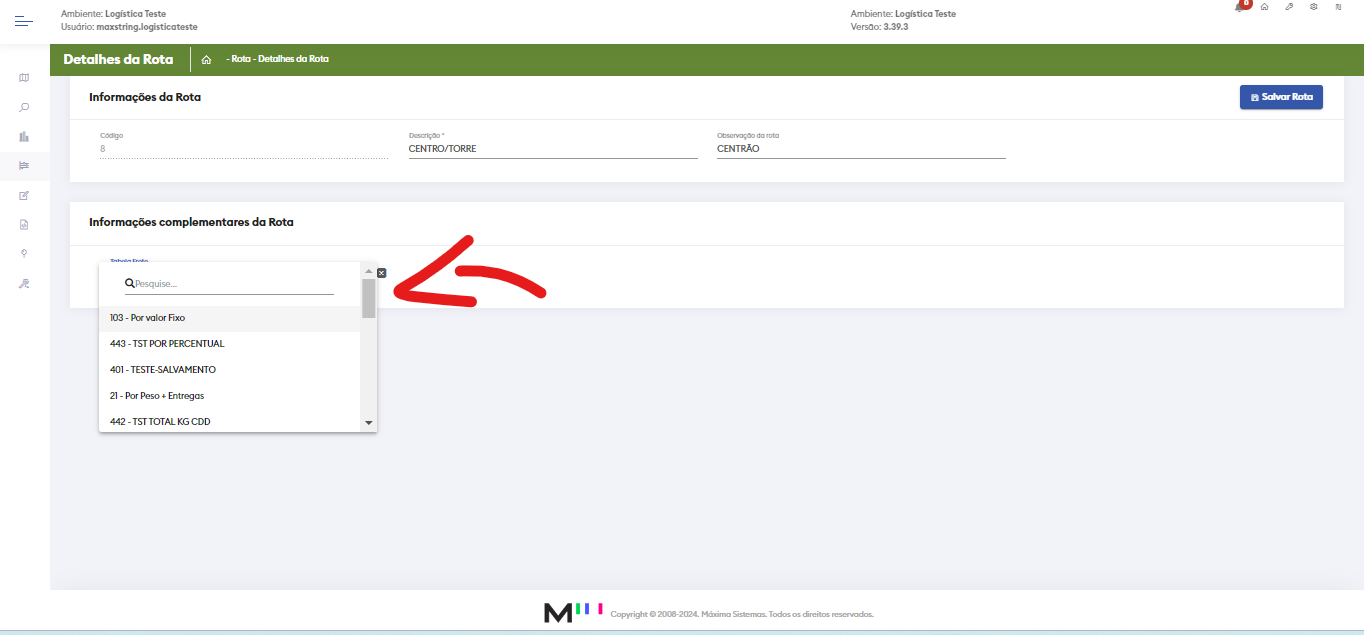Select option 401 - TESTE-SALVAMENTO
The width and height of the screenshot is (1364, 635).
(230, 370)
